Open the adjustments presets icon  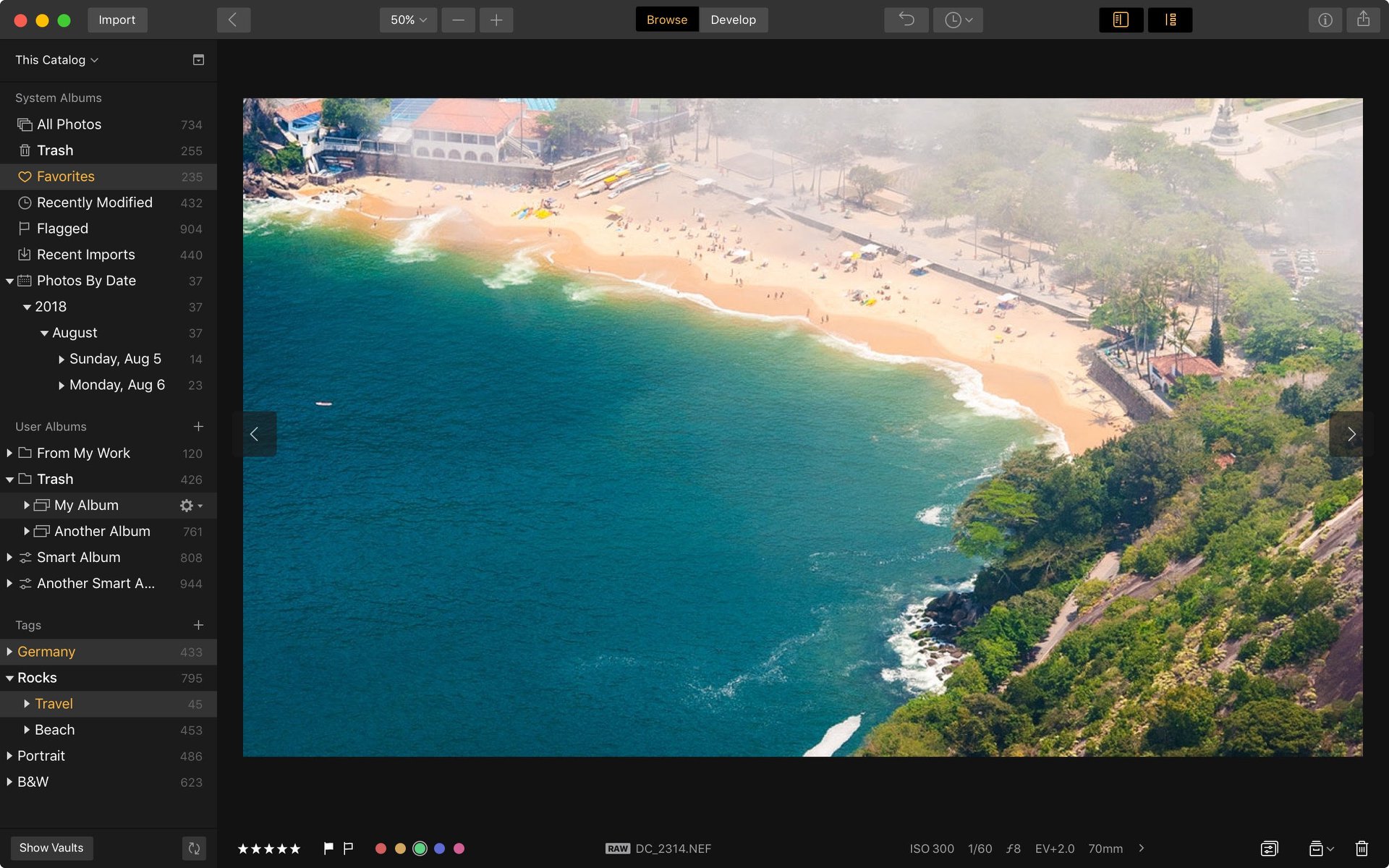click(1269, 848)
